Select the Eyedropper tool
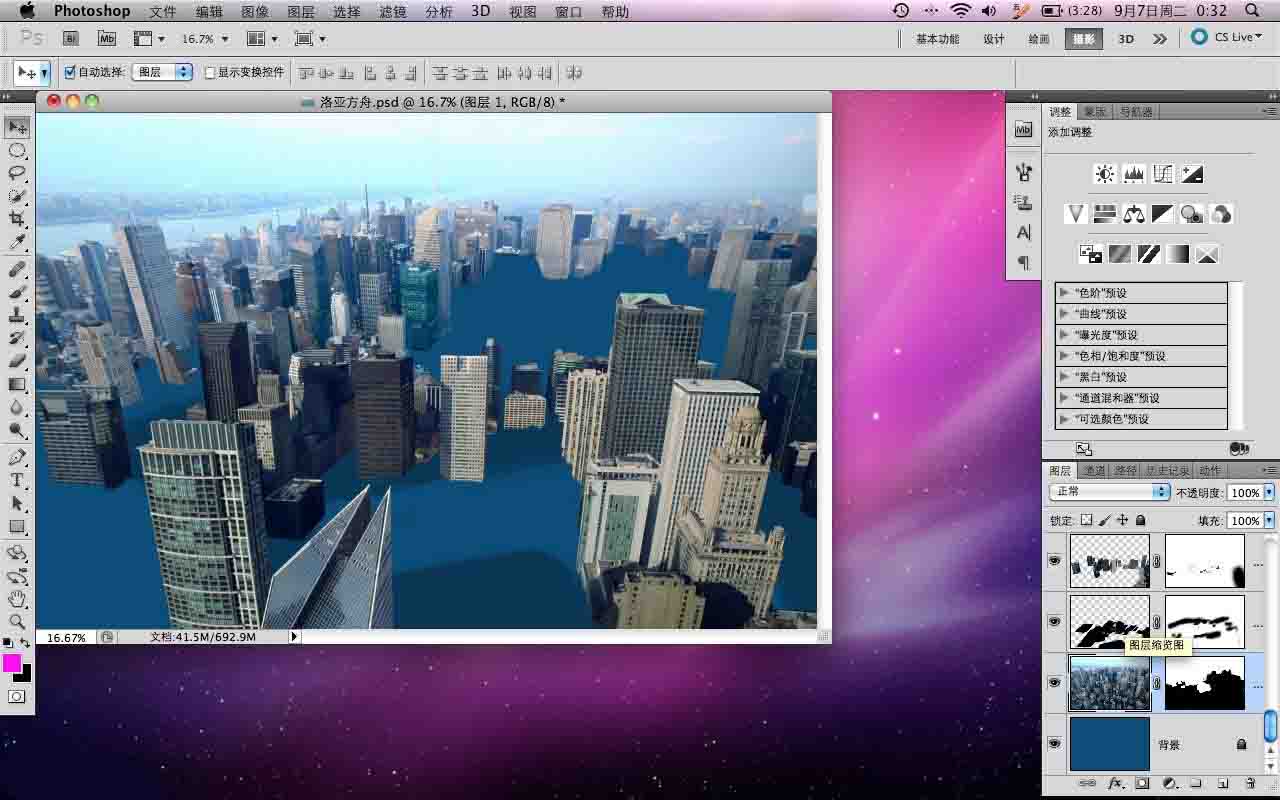The height and width of the screenshot is (800, 1280). pyautogui.click(x=17, y=243)
